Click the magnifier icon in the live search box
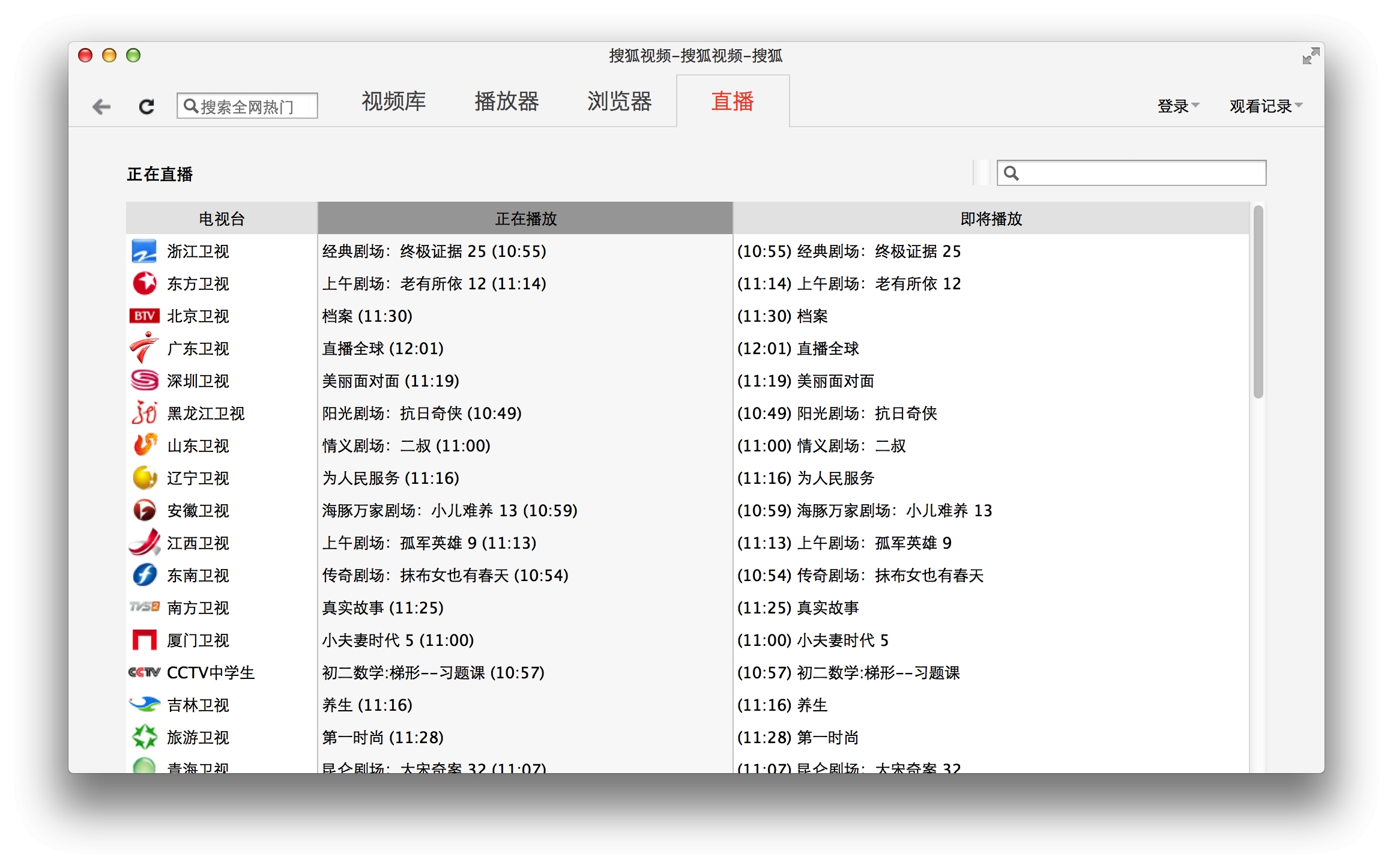Image resolution: width=1393 pixels, height=868 pixels. (x=1012, y=173)
